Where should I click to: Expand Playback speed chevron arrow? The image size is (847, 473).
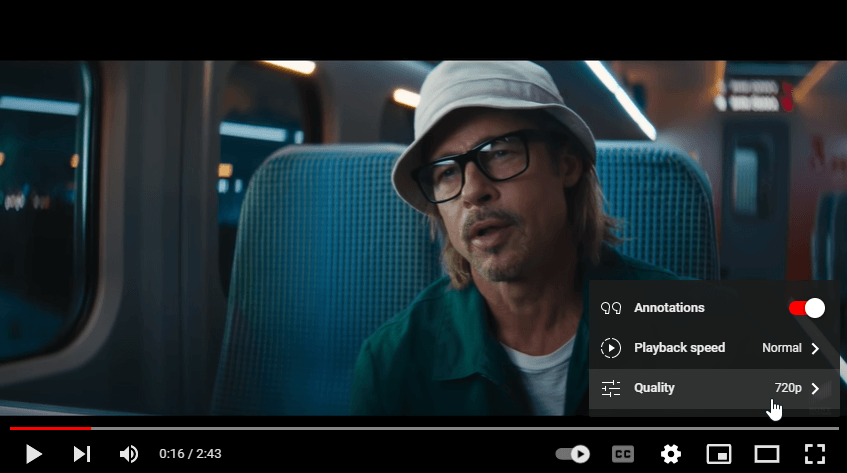(x=815, y=348)
